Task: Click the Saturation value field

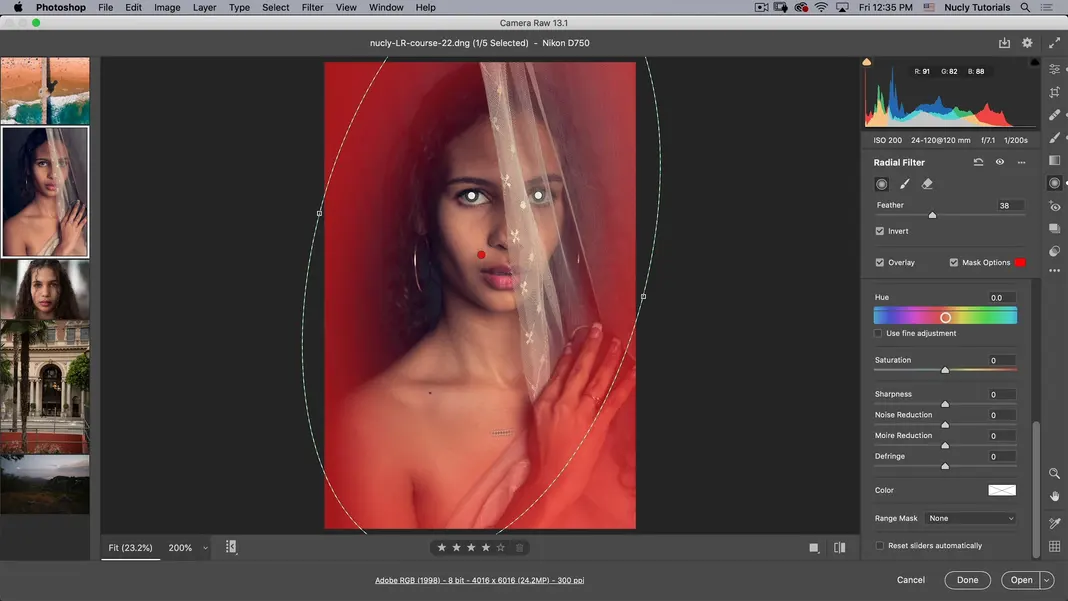Action: pyautogui.click(x=1001, y=360)
